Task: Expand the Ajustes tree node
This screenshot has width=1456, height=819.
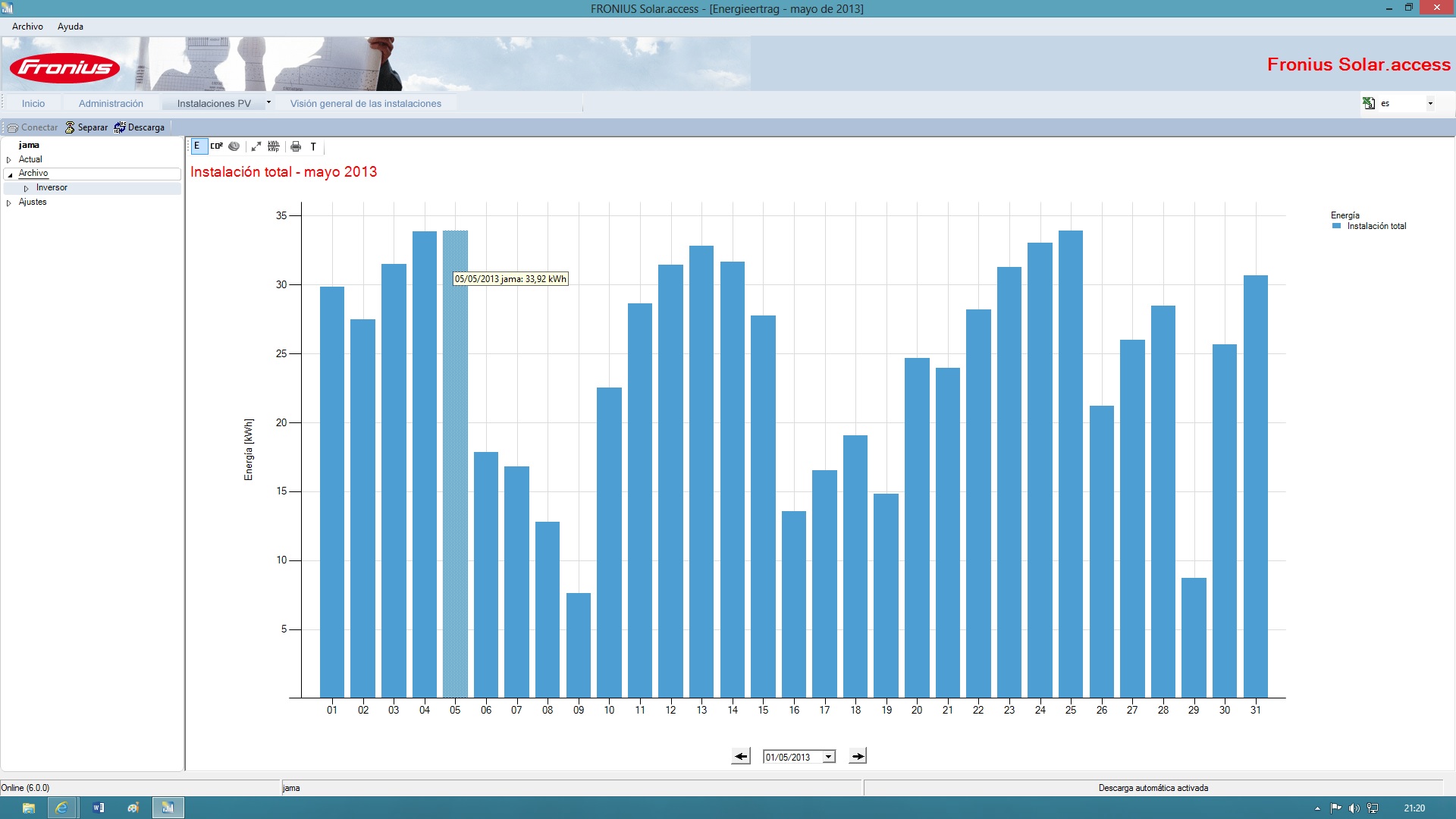Action: pyautogui.click(x=9, y=202)
